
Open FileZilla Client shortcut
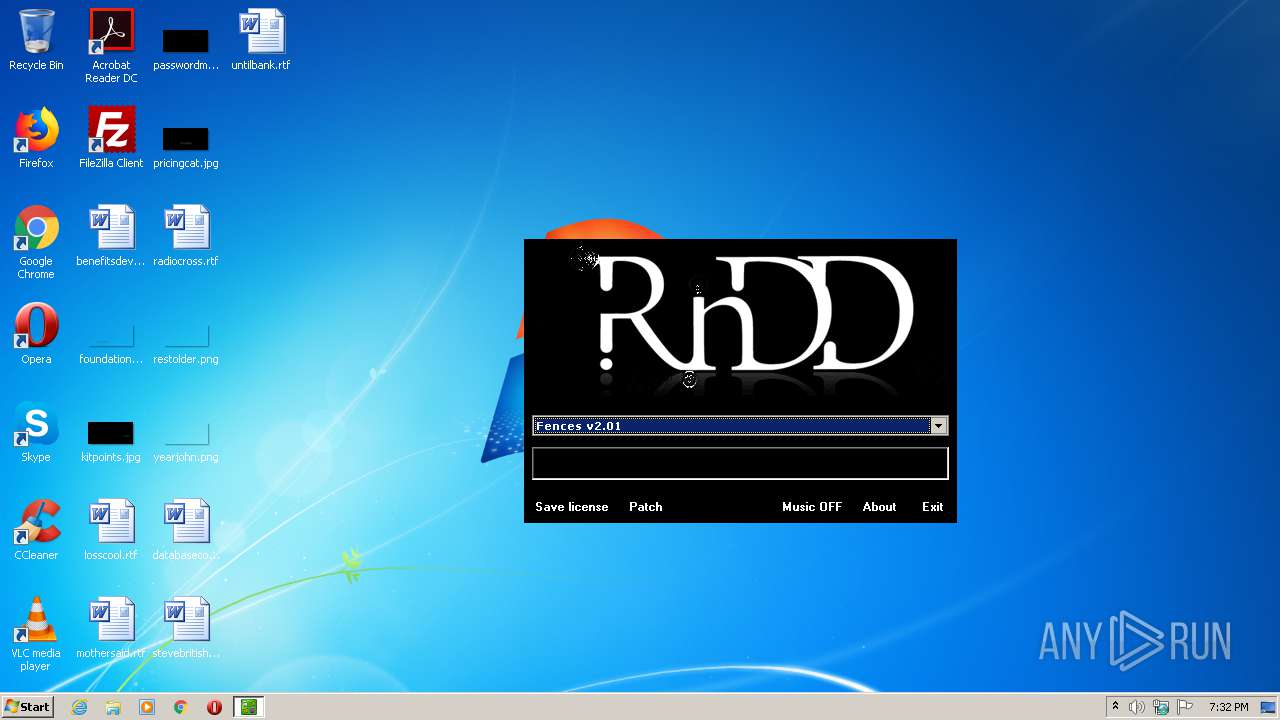coord(111,138)
